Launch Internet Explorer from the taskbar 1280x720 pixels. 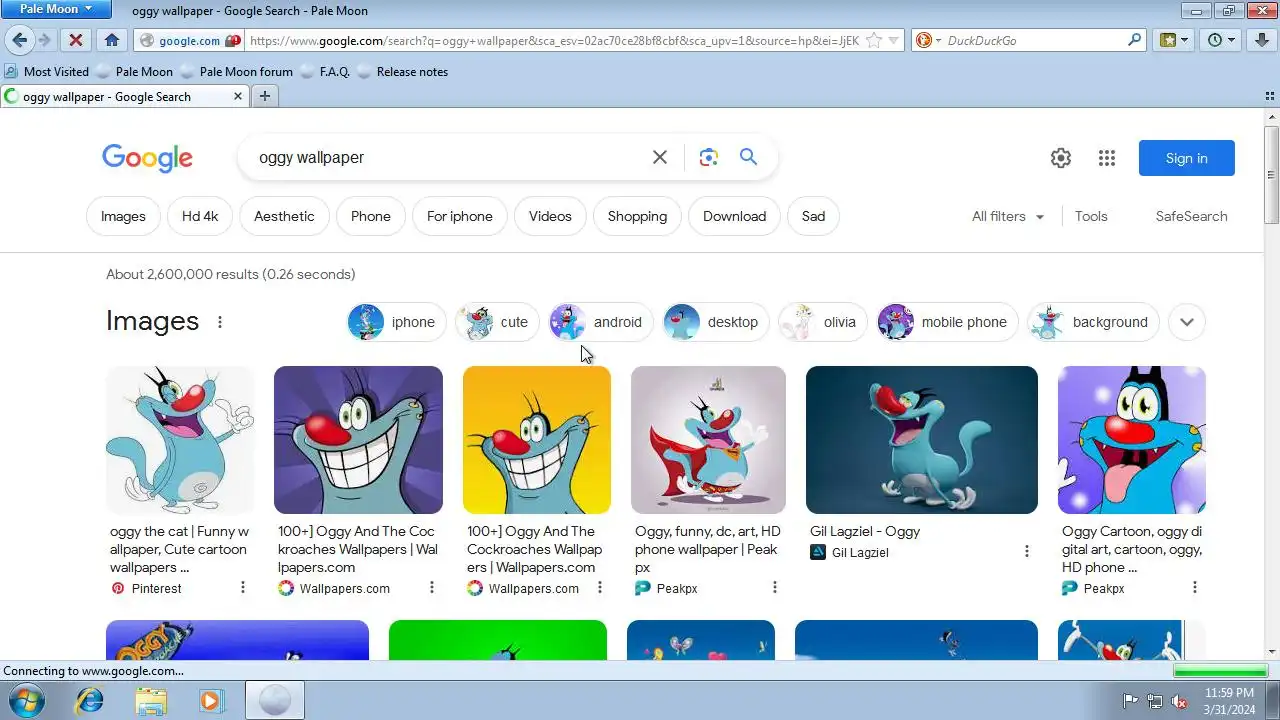pos(89,701)
